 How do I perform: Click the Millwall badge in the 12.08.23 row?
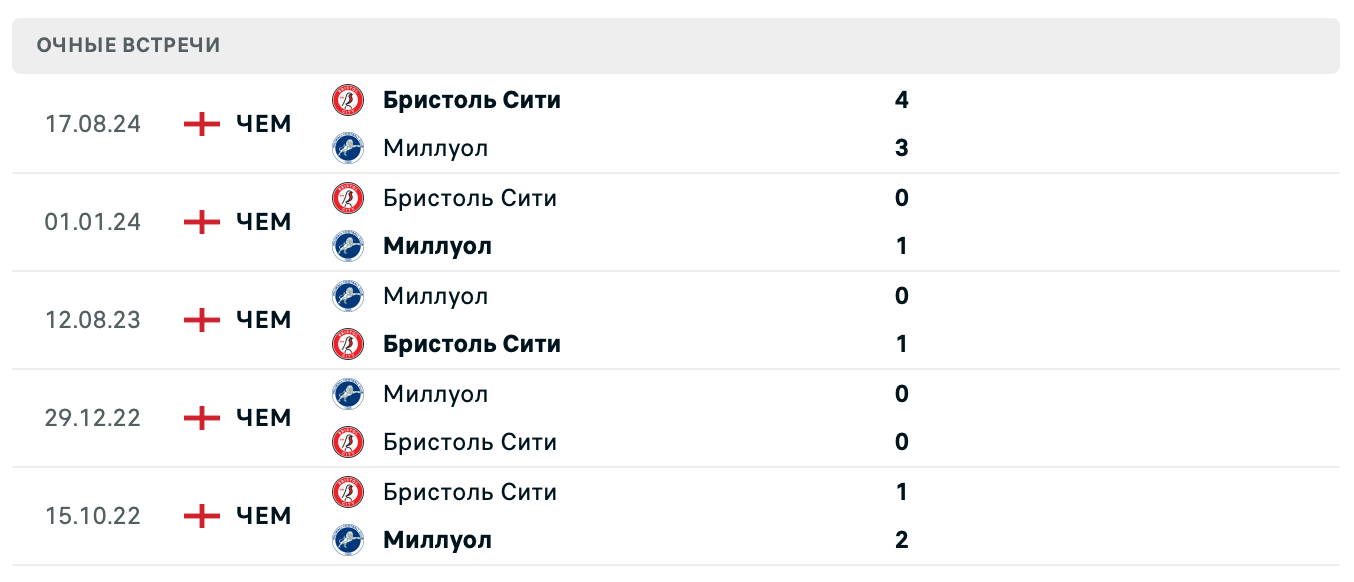349,296
